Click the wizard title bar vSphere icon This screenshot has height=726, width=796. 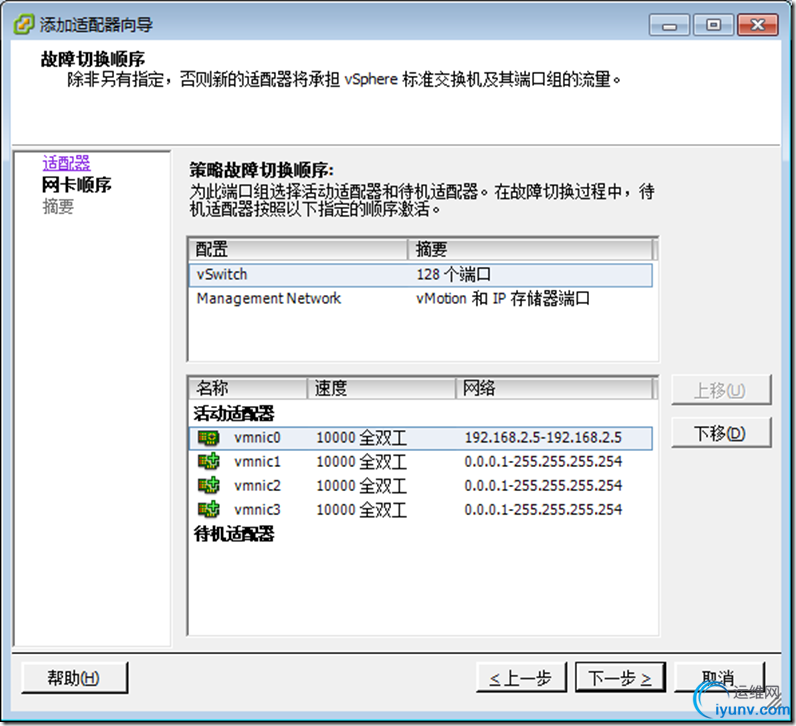coord(23,24)
